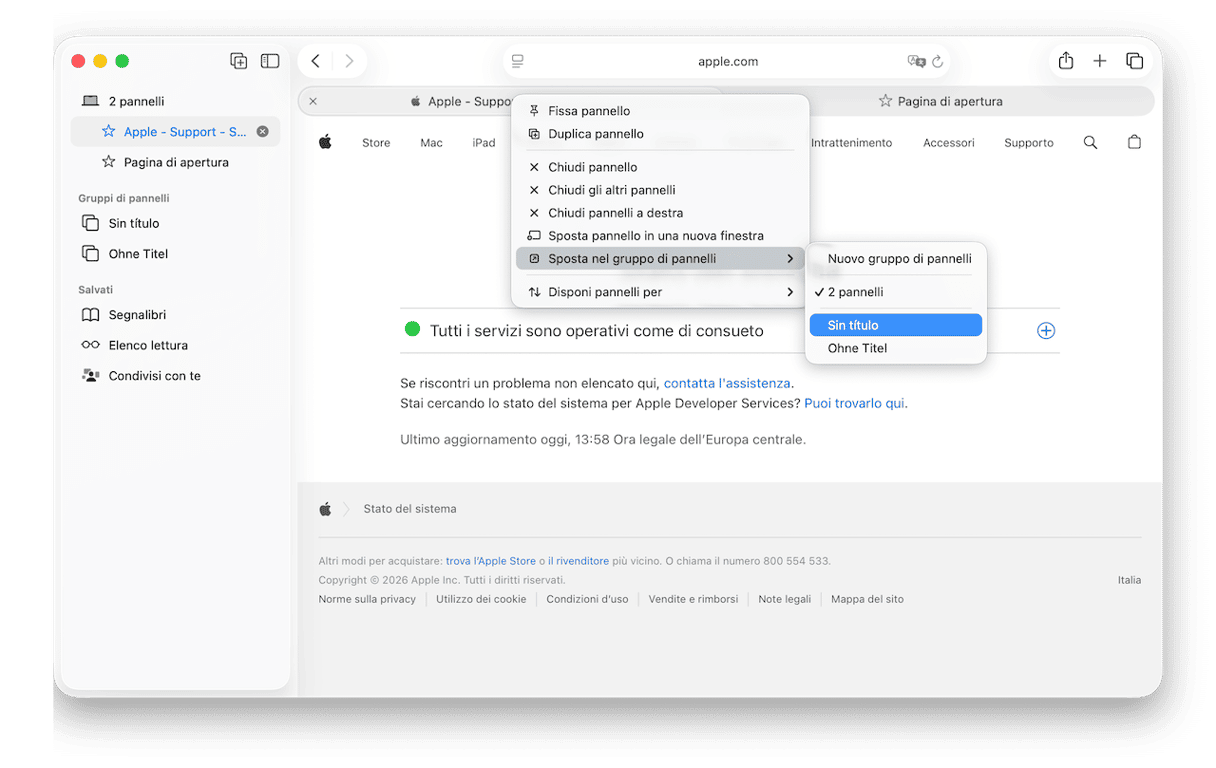Viewport: 1216px width, 768px height.
Task: Open the page reader menu icon in address bar
Action: tap(517, 61)
